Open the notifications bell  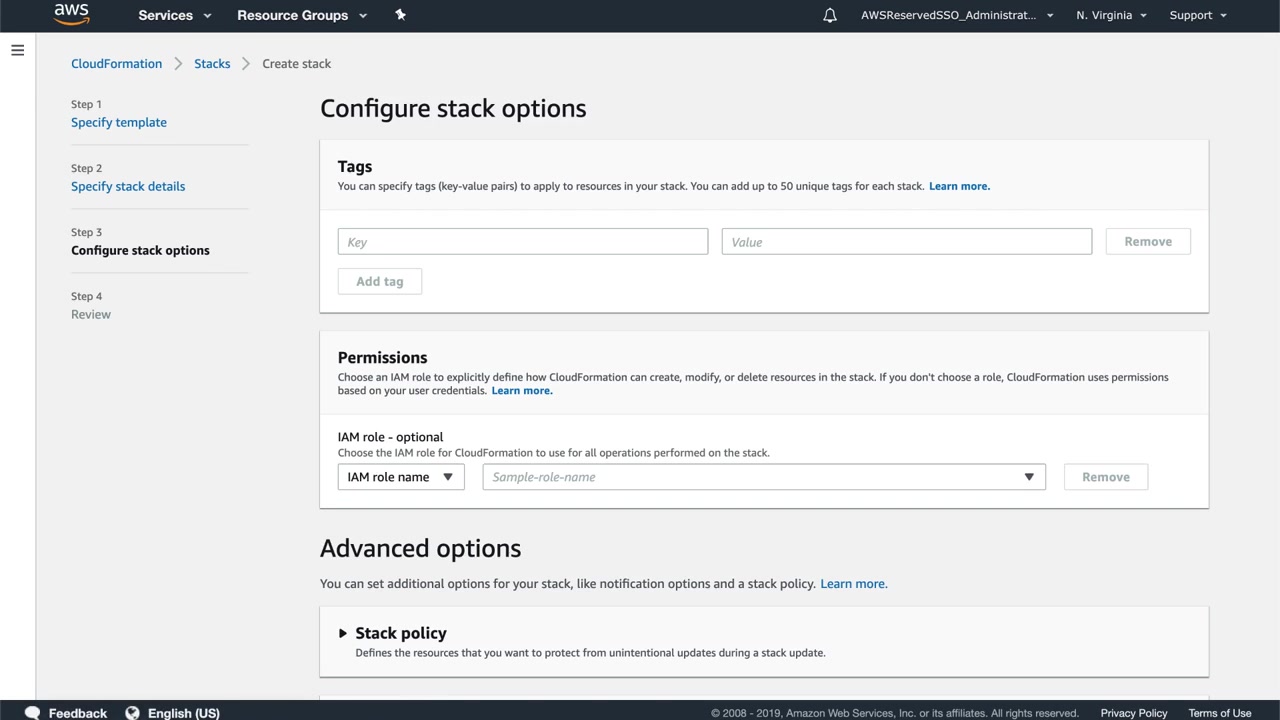tap(829, 15)
